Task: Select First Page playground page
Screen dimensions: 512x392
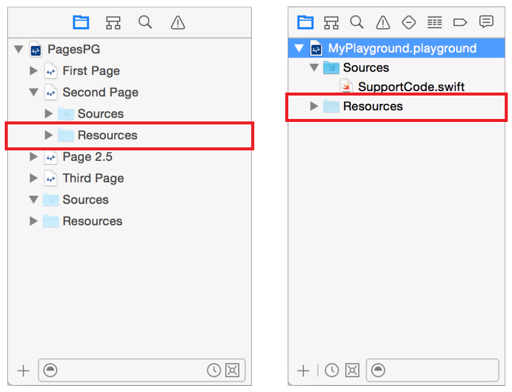Action: (91, 71)
